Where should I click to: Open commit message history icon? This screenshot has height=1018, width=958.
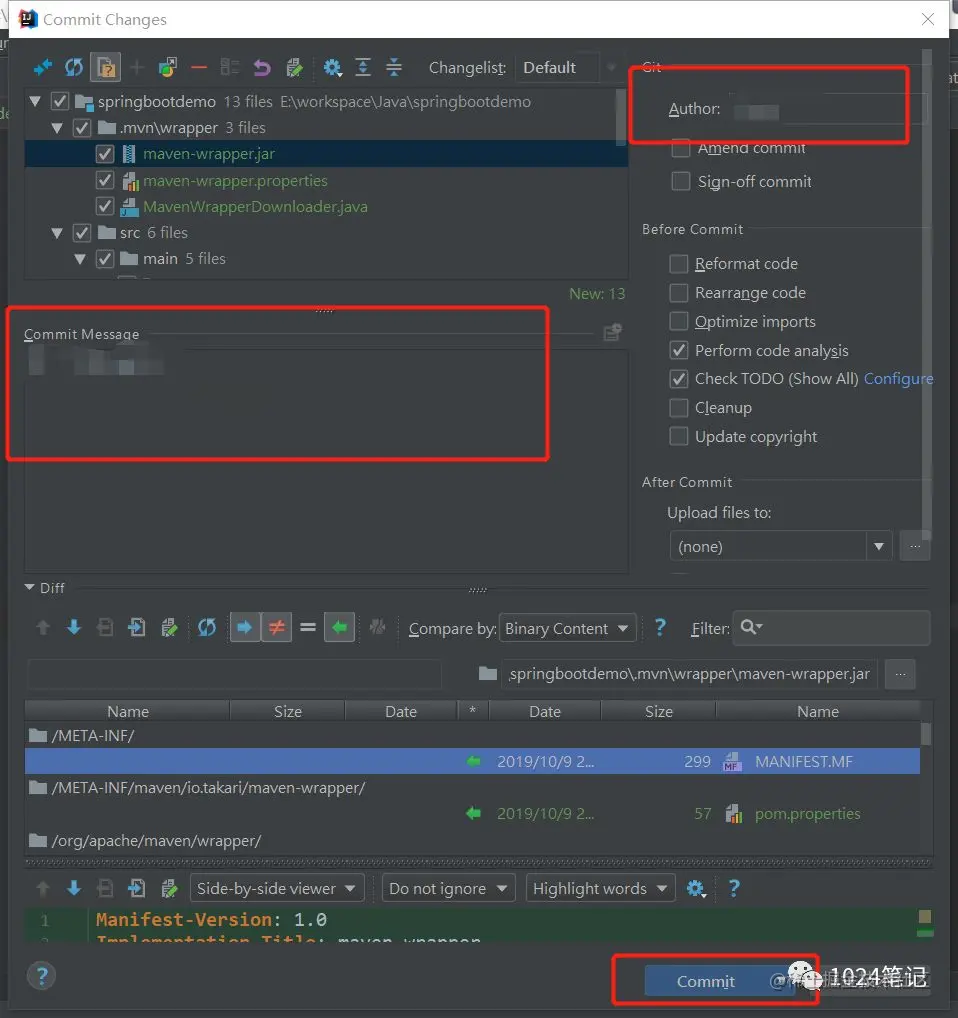(x=612, y=332)
